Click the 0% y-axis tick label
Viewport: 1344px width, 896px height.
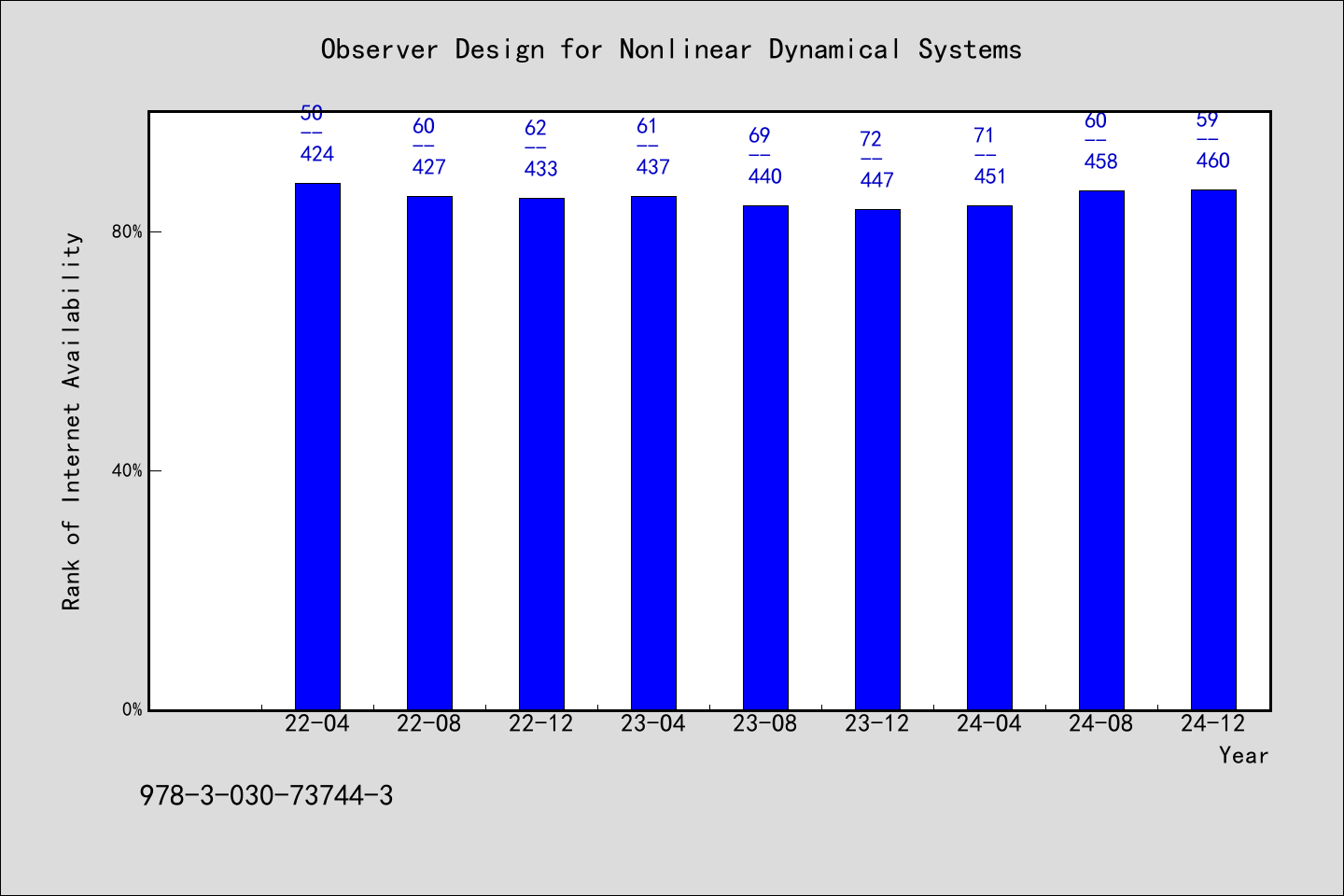pyautogui.click(x=132, y=709)
